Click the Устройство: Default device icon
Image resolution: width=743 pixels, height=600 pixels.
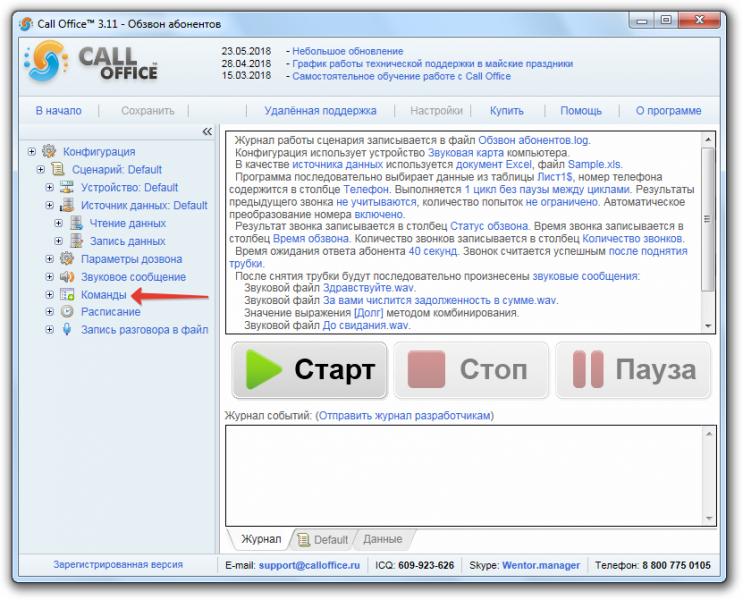coord(67,187)
